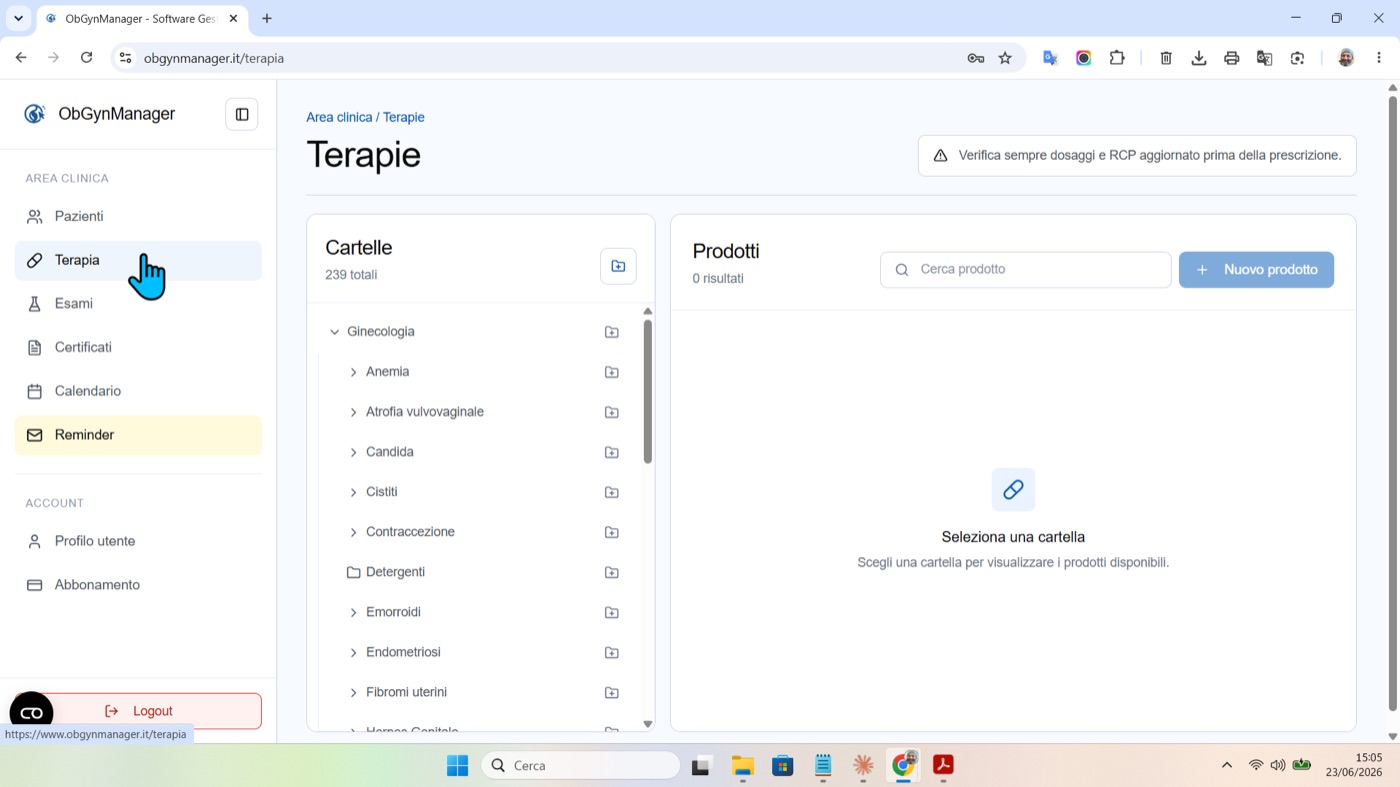This screenshot has width=1400, height=787.
Task: Select Terapia in the sidebar
Action: click(138, 260)
